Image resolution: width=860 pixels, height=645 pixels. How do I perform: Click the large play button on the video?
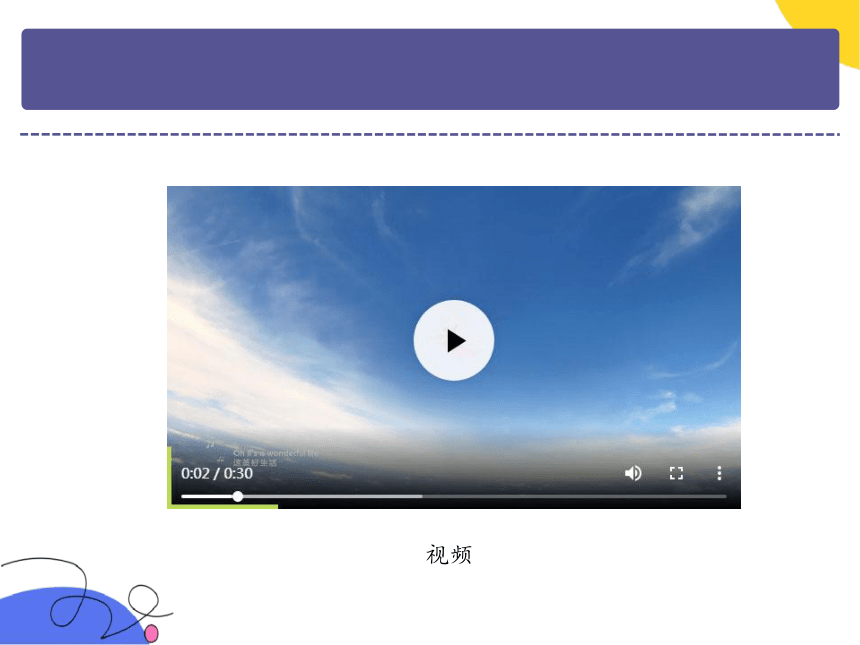tap(454, 340)
